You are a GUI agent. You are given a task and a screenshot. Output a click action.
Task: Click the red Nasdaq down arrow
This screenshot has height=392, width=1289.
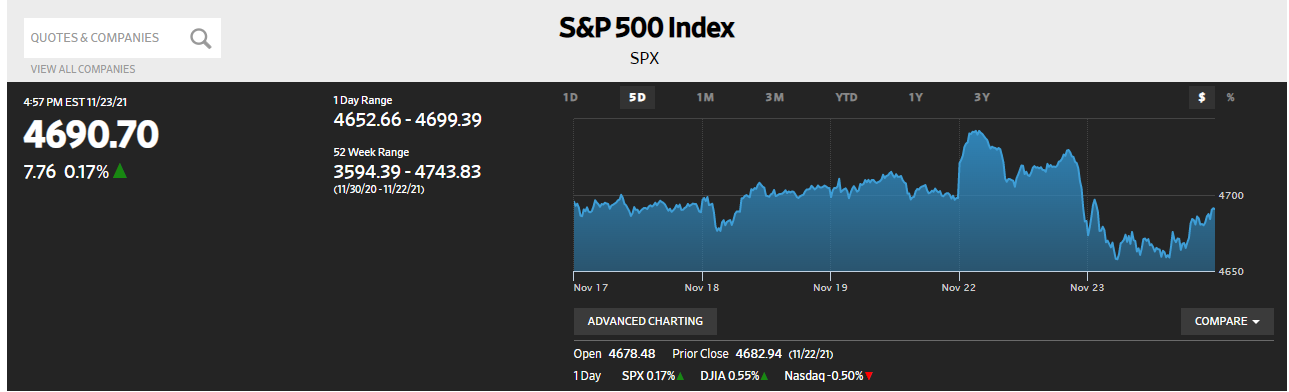[869, 375]
